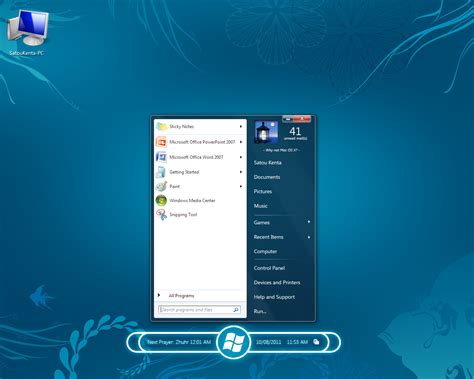The height and width of the screenshot is (379, 474).
Task: Expand Paint jump list arrow
Action: [241, 186]
